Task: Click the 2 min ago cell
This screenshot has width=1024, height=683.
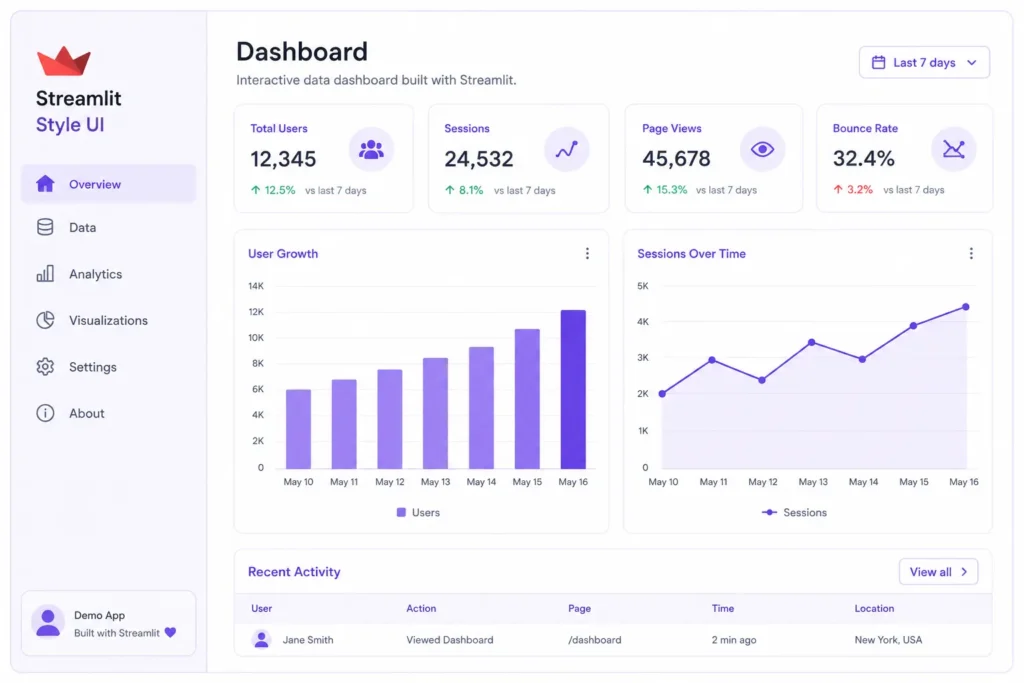Action: (733, 639)
